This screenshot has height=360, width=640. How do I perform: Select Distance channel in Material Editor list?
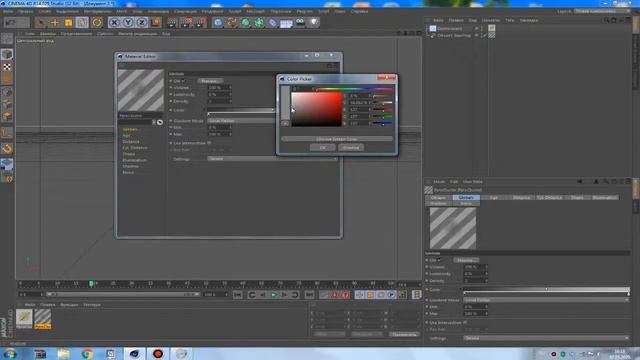click(x=131, y=142)
